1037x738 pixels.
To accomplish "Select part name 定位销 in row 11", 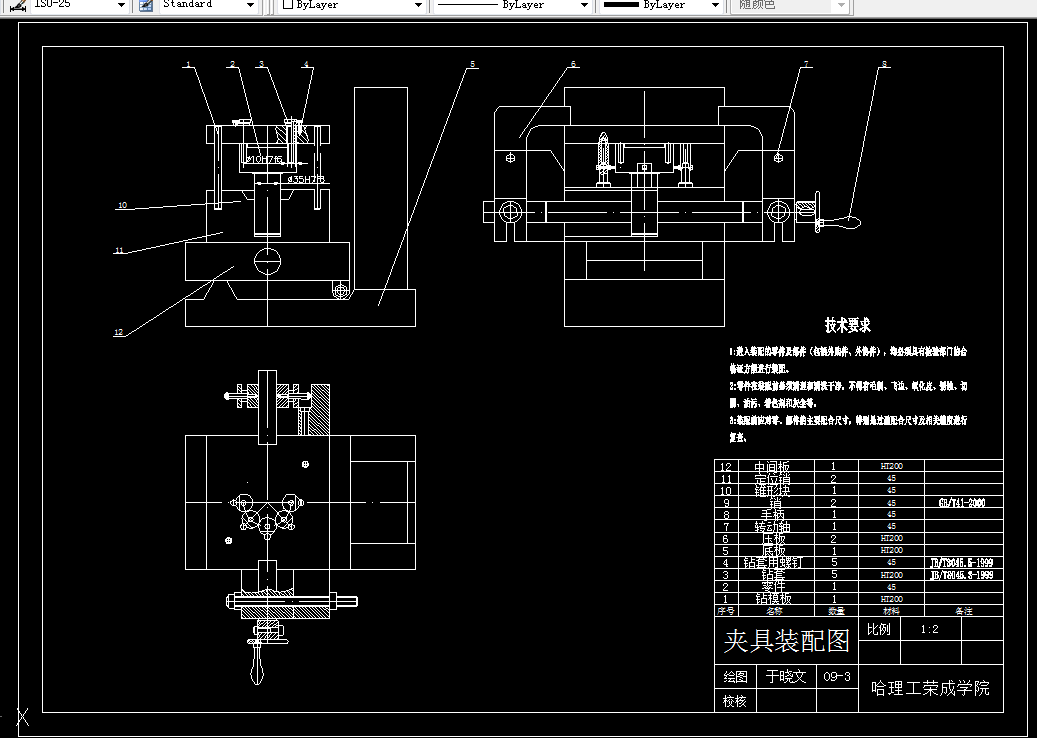I will (x=772, y=479).
